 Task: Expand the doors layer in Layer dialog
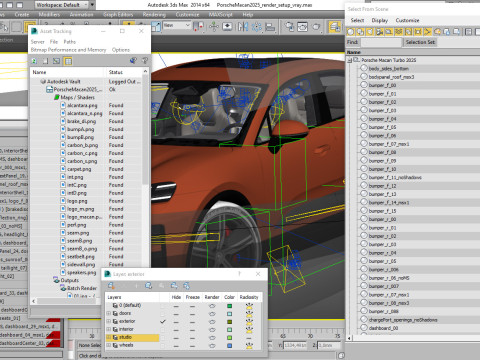[108, 313]
